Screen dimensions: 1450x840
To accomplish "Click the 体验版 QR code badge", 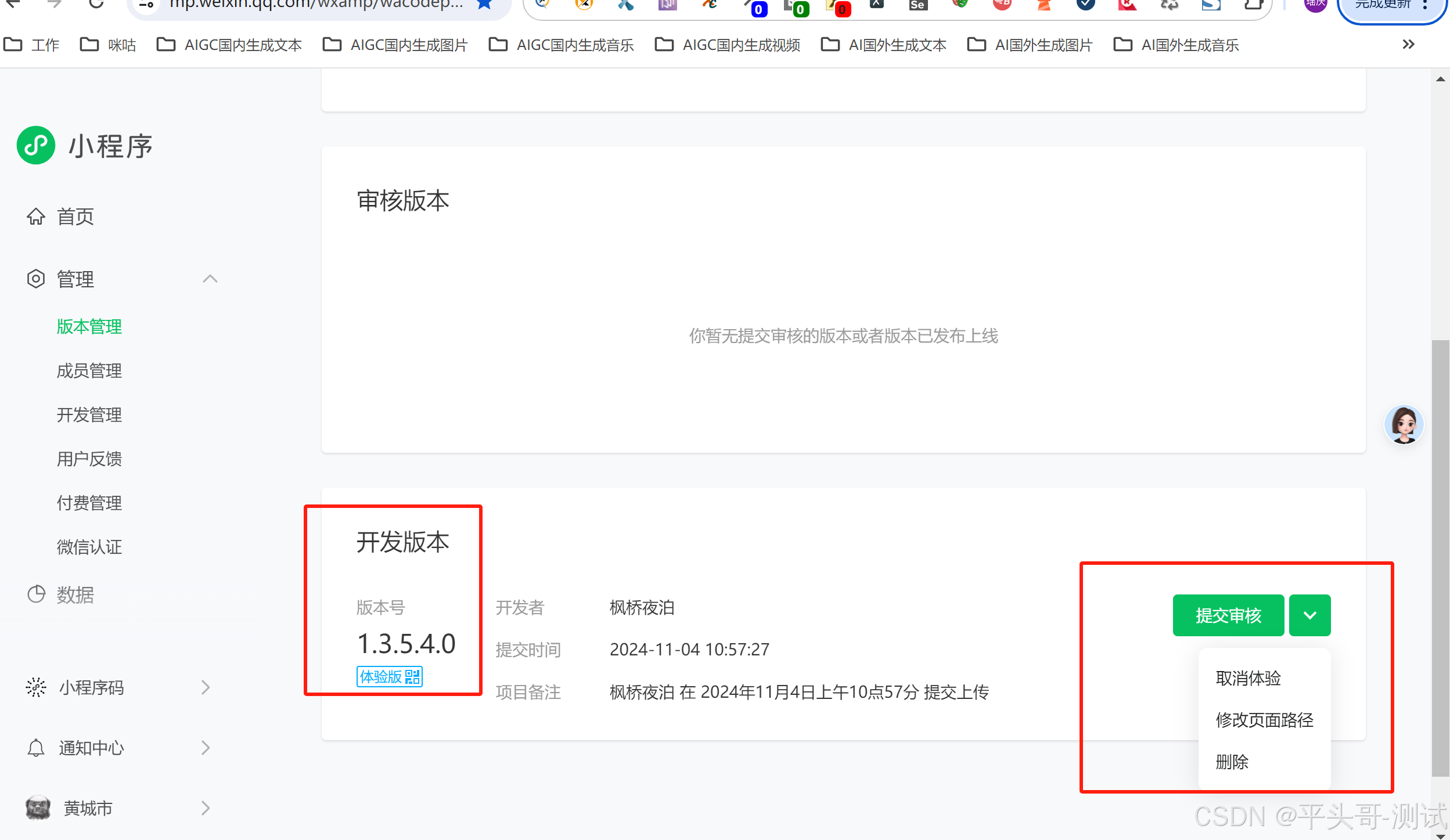I will click(389, 677).
